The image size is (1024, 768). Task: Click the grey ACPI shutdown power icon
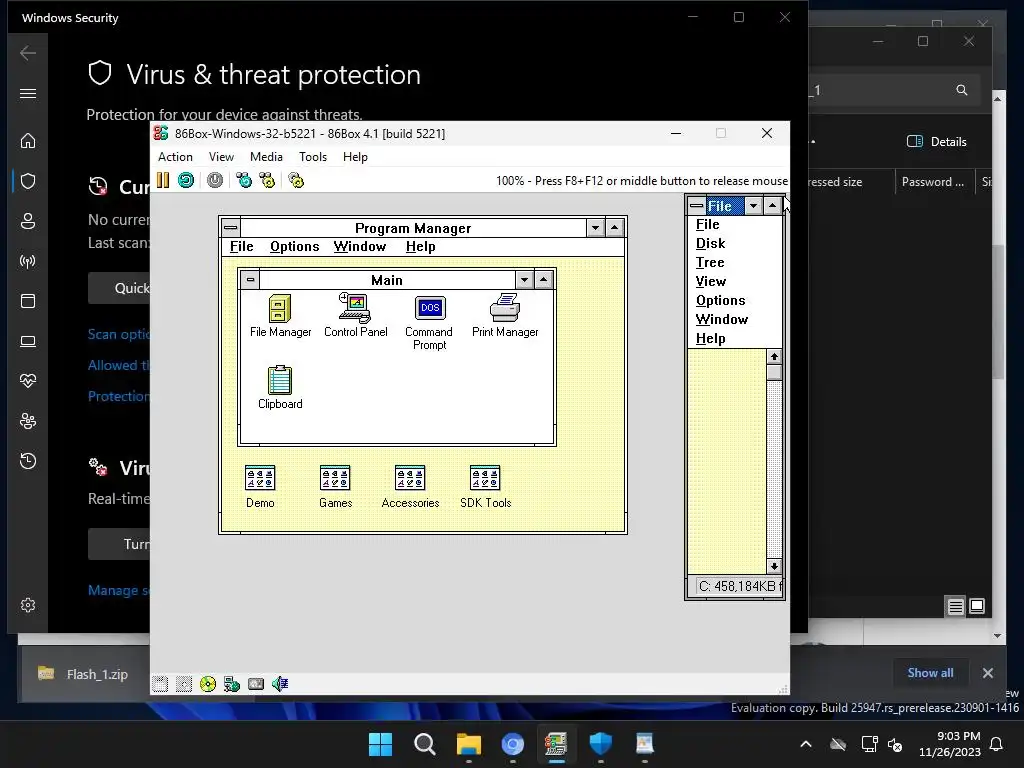pyautogui.click(x=215, y=180)
